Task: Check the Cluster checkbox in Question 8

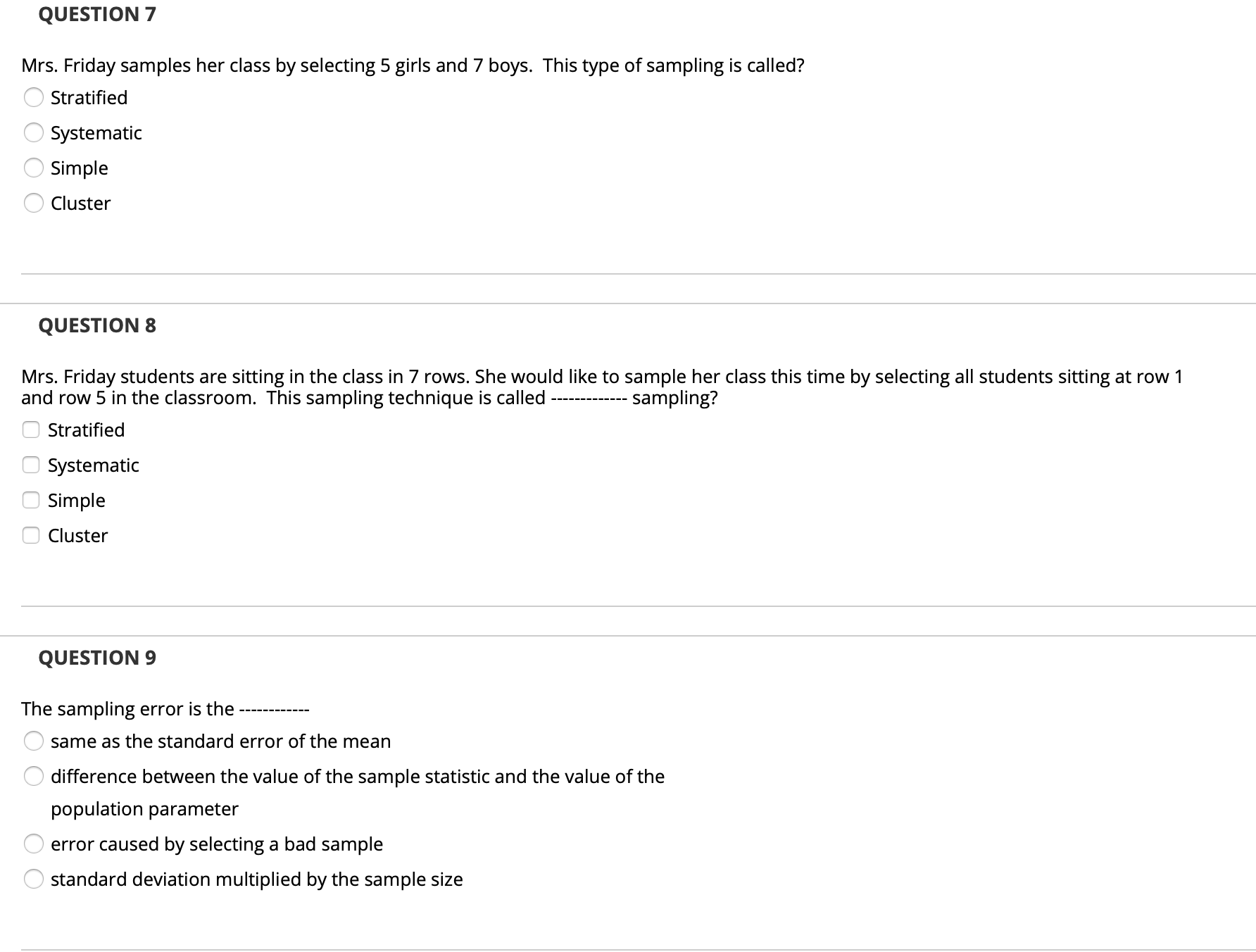Action: pos(31,535)
